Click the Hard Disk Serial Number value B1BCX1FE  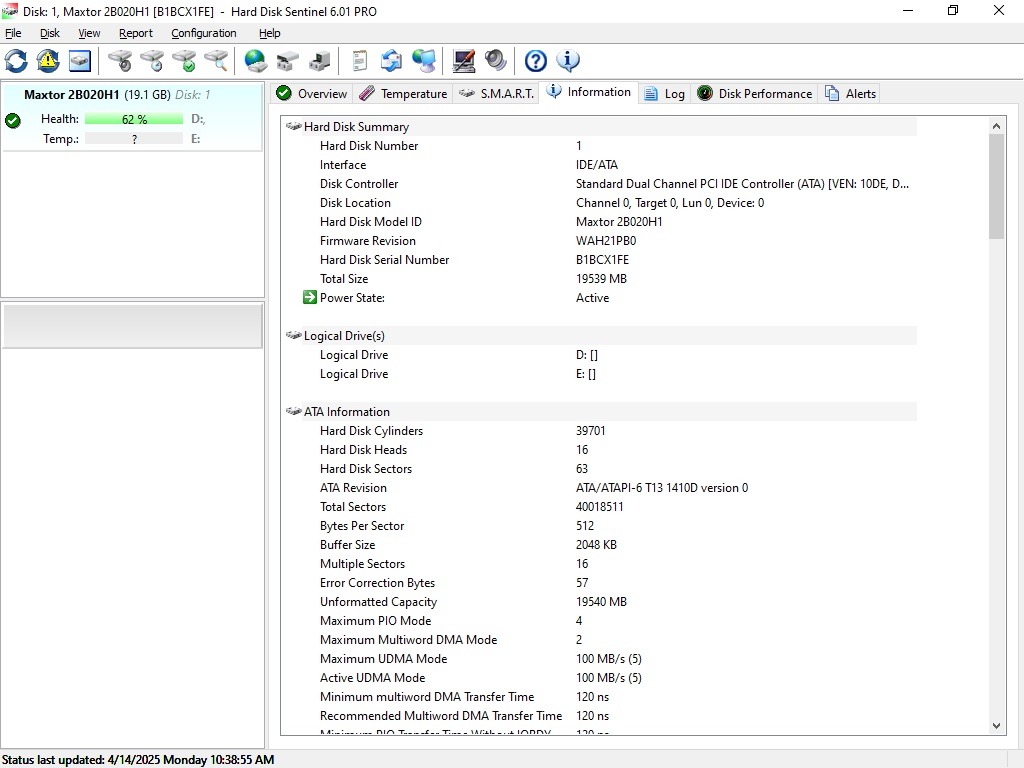[x=602, y=260]
